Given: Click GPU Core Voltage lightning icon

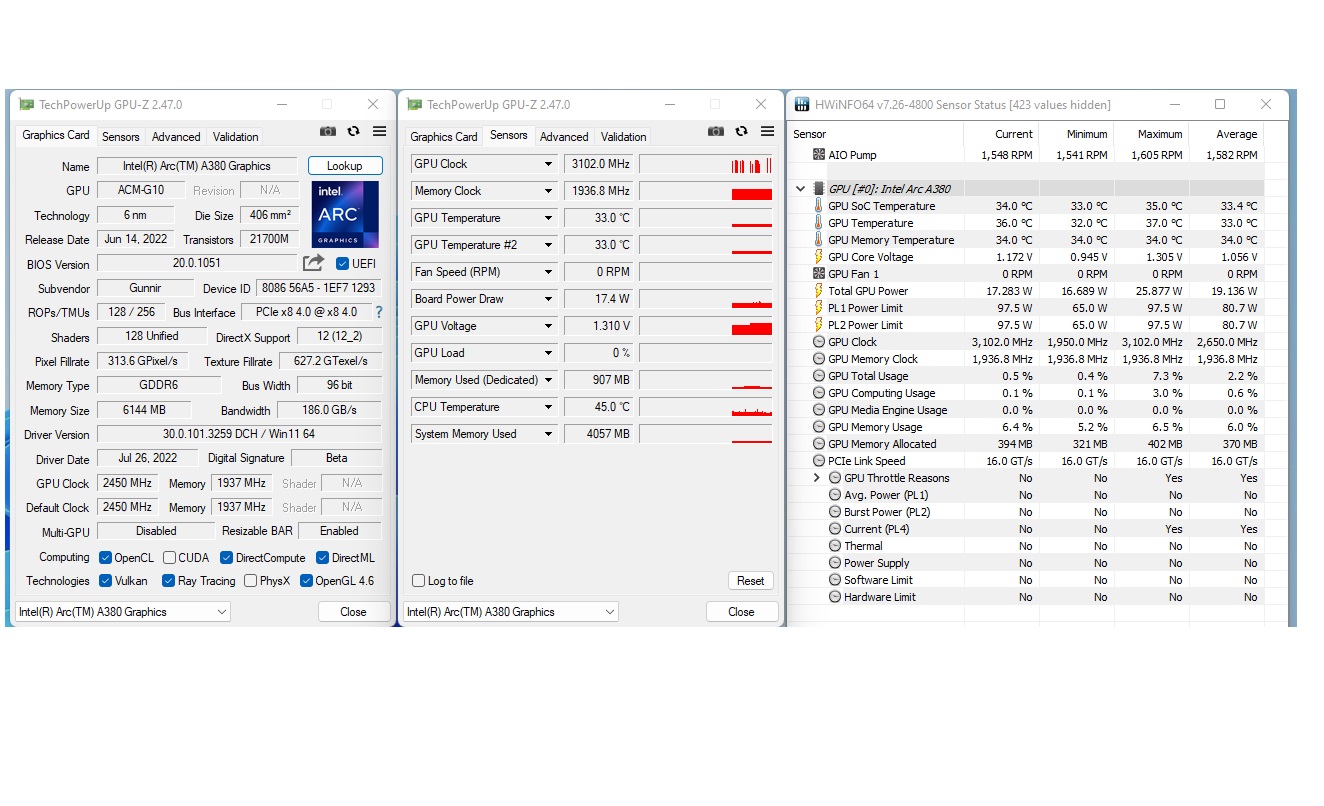Looking at the screenshot, I should pos(819,257).
